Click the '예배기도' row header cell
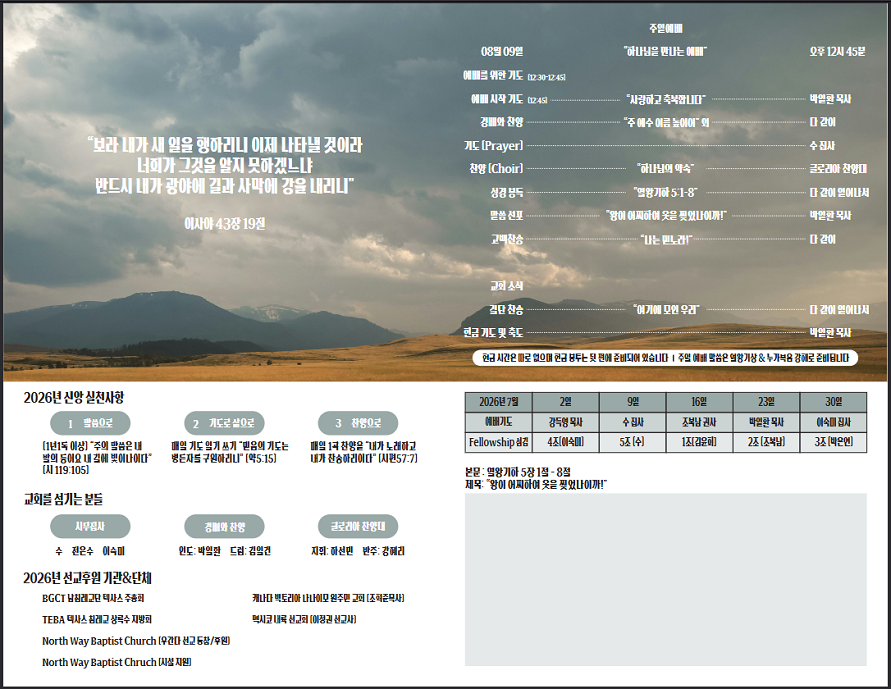 point(498,422)
